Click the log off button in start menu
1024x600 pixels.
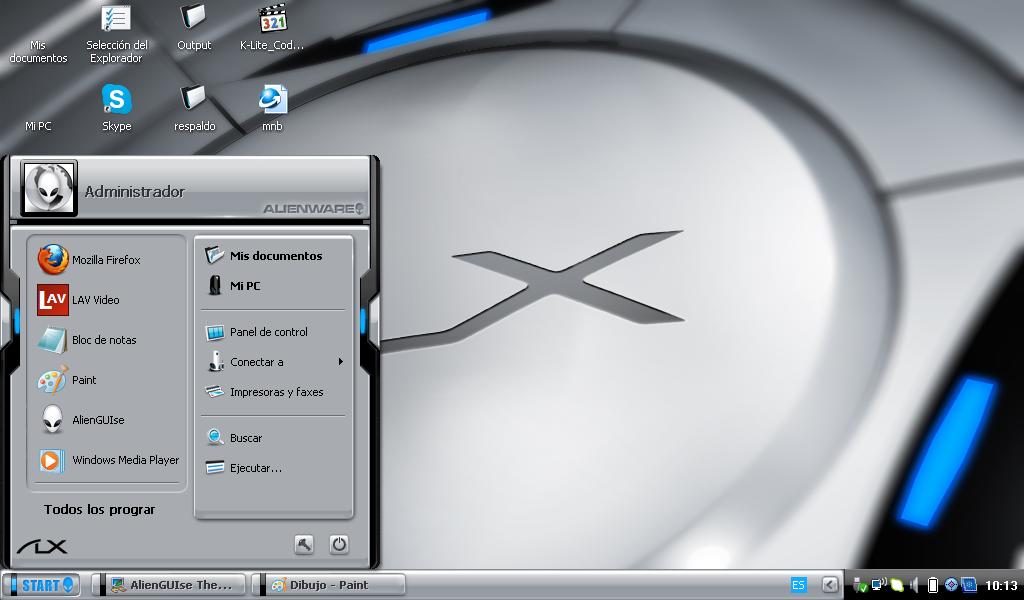[304, 545]
